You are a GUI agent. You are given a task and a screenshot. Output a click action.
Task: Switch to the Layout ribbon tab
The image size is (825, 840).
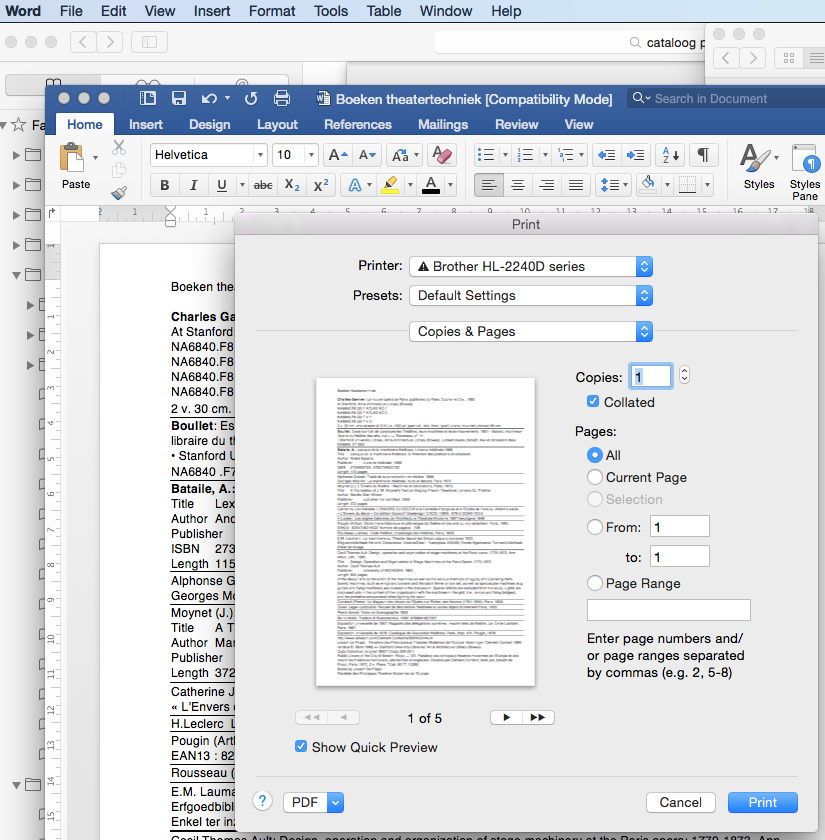277,125
